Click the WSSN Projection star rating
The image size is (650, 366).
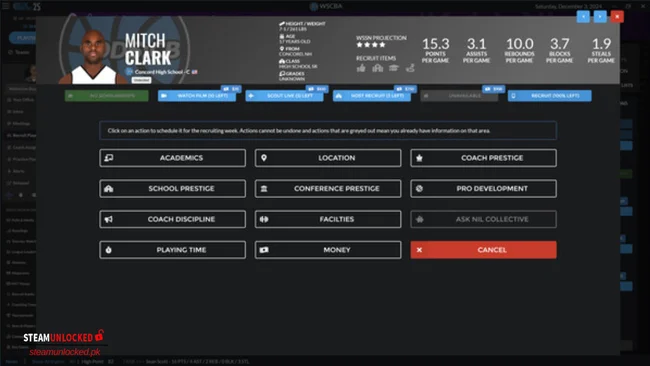371,45
